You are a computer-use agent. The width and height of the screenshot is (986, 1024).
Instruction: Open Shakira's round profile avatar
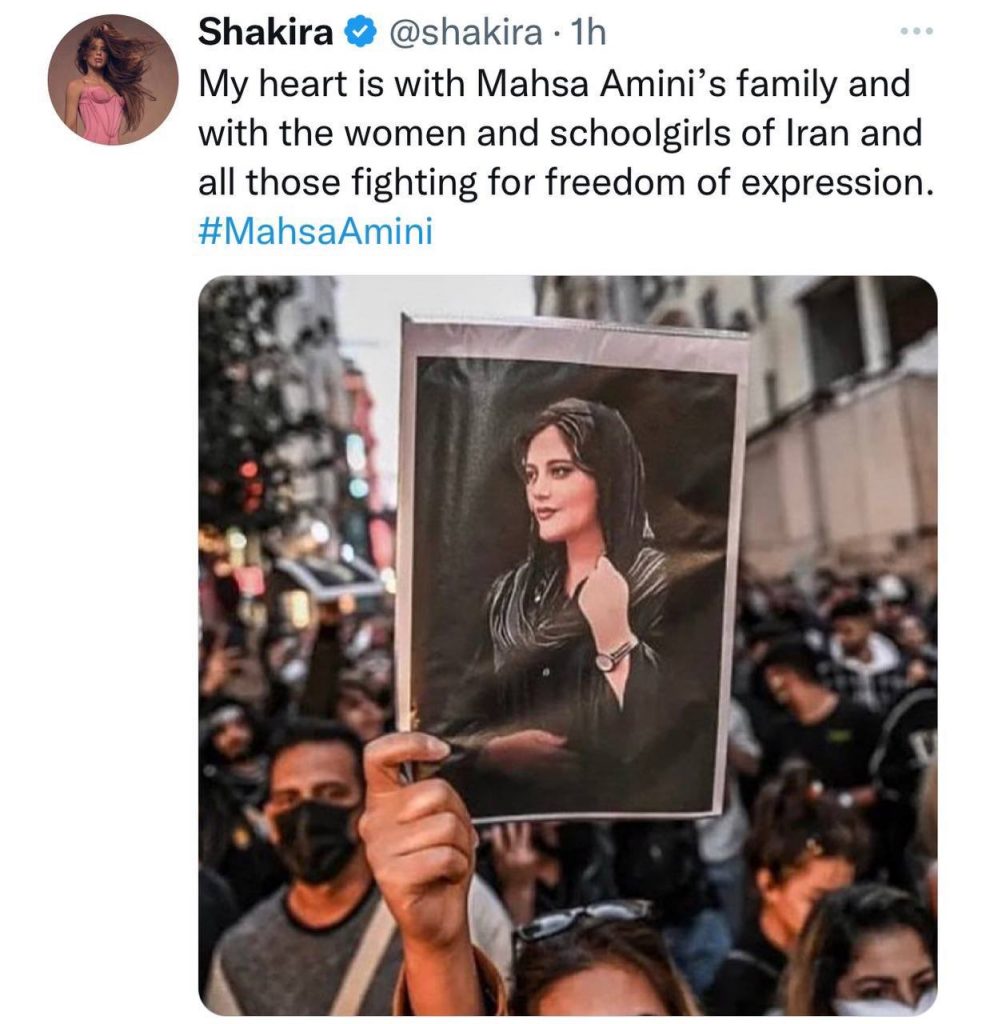[112, 80]
